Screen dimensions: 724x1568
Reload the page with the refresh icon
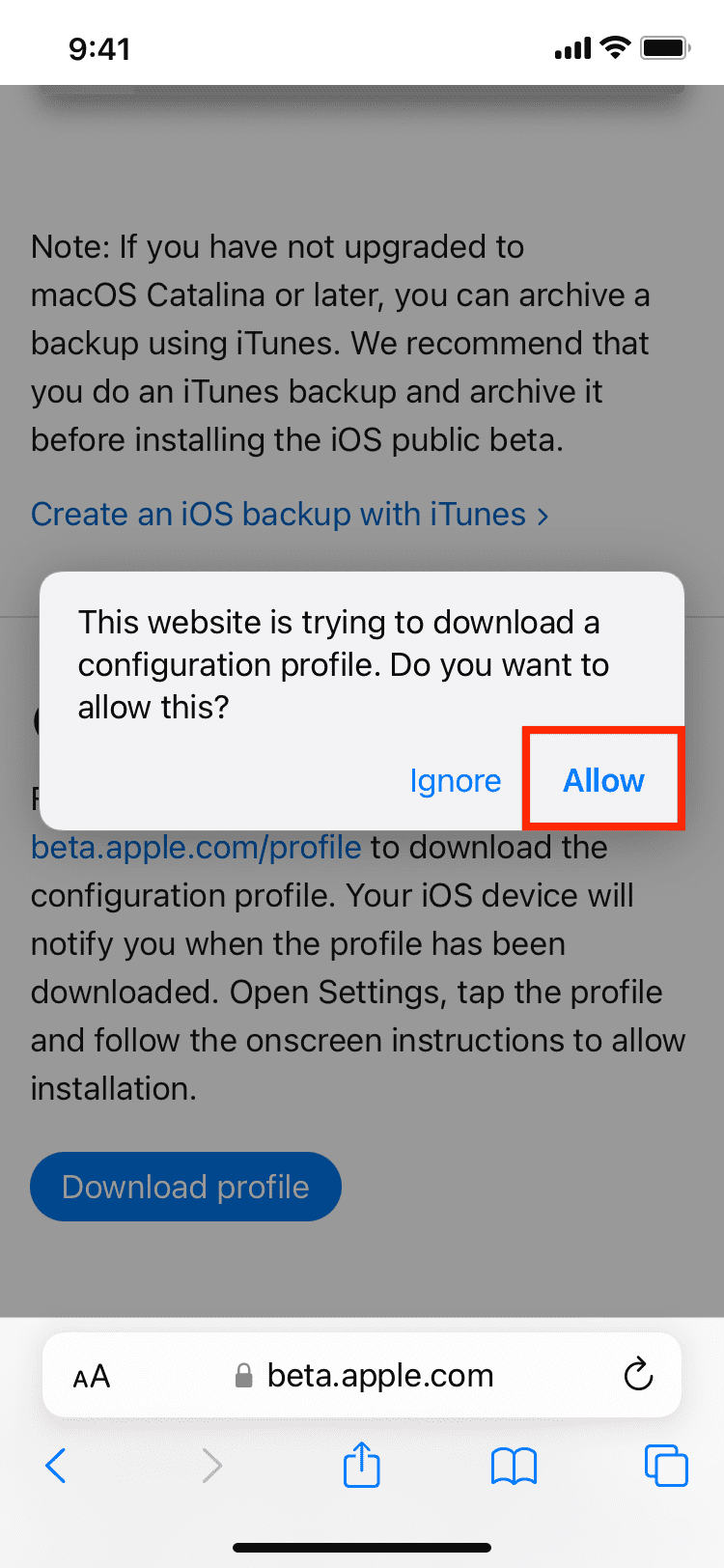coord(638,1375)
